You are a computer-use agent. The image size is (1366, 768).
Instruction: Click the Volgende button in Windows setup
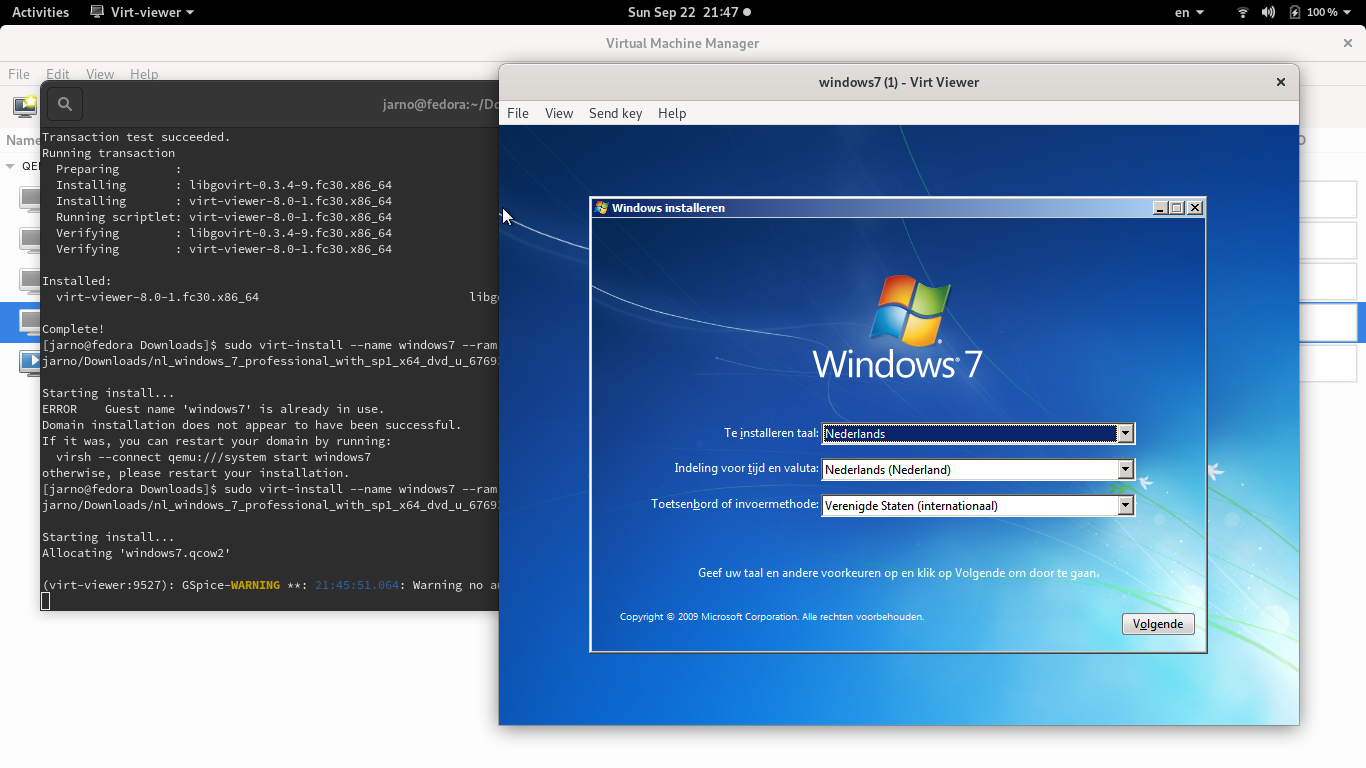1158,624
